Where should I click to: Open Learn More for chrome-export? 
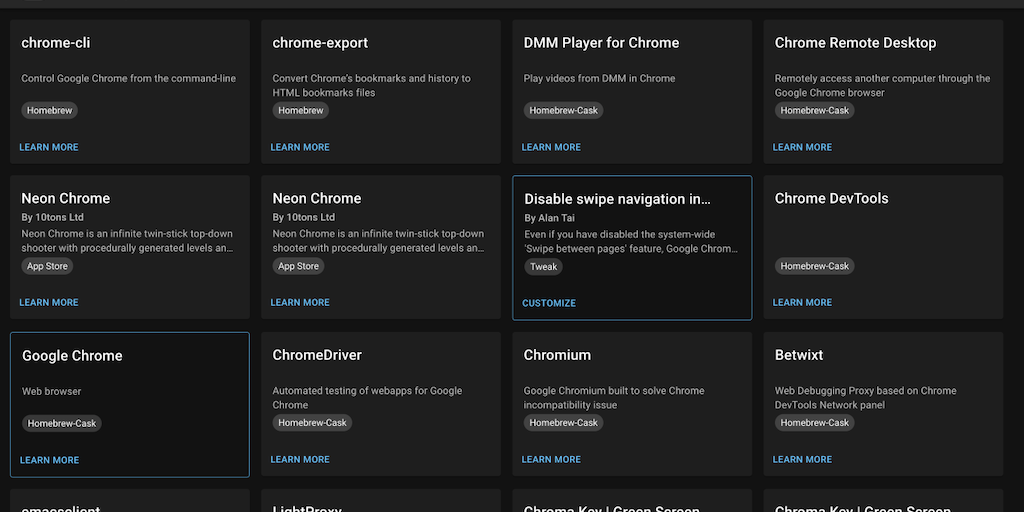point(300,147)
